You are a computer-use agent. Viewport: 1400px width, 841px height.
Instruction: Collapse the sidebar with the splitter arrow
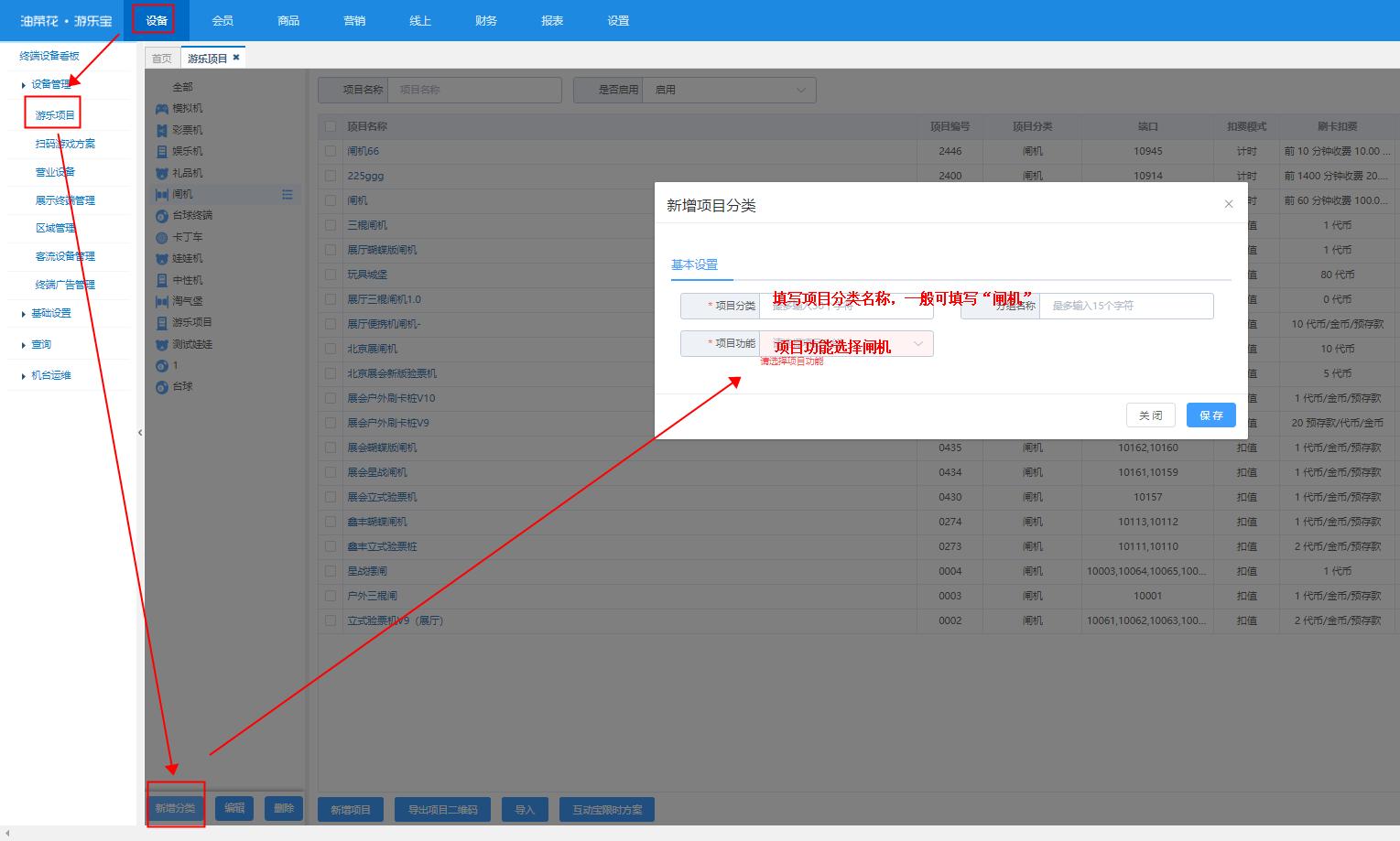tap(140, 433)
